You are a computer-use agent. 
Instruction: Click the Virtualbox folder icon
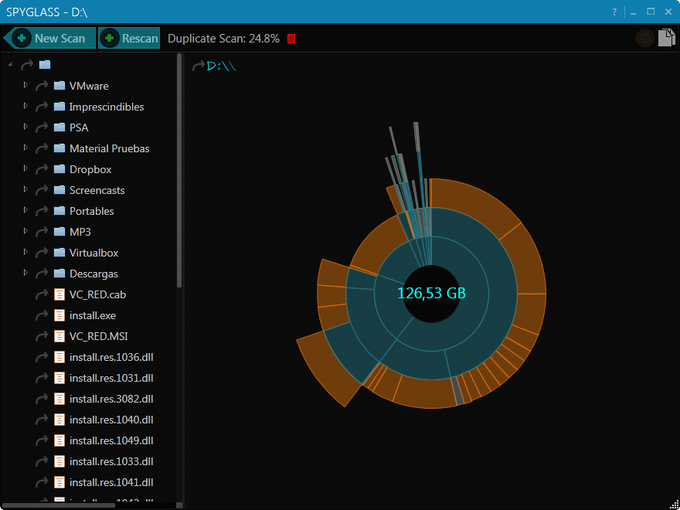pos(59,253)
